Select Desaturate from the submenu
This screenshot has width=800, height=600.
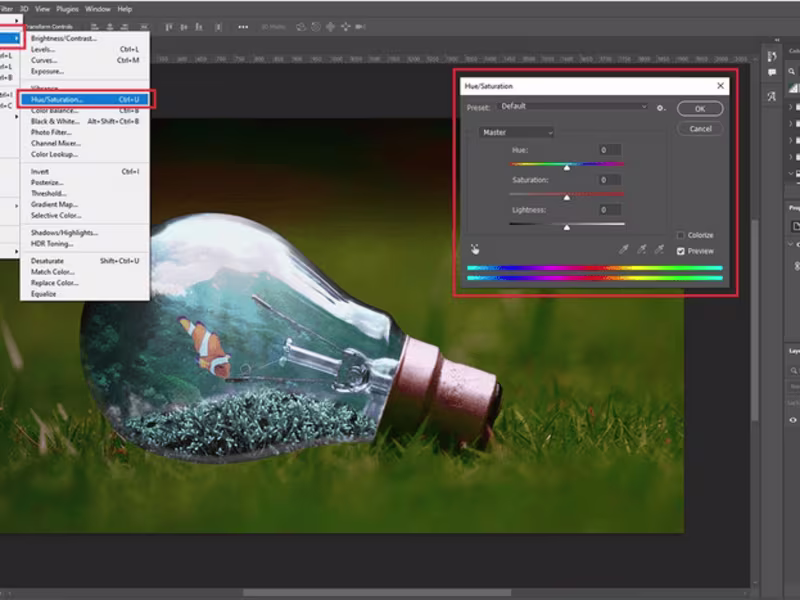pos(85,261)
